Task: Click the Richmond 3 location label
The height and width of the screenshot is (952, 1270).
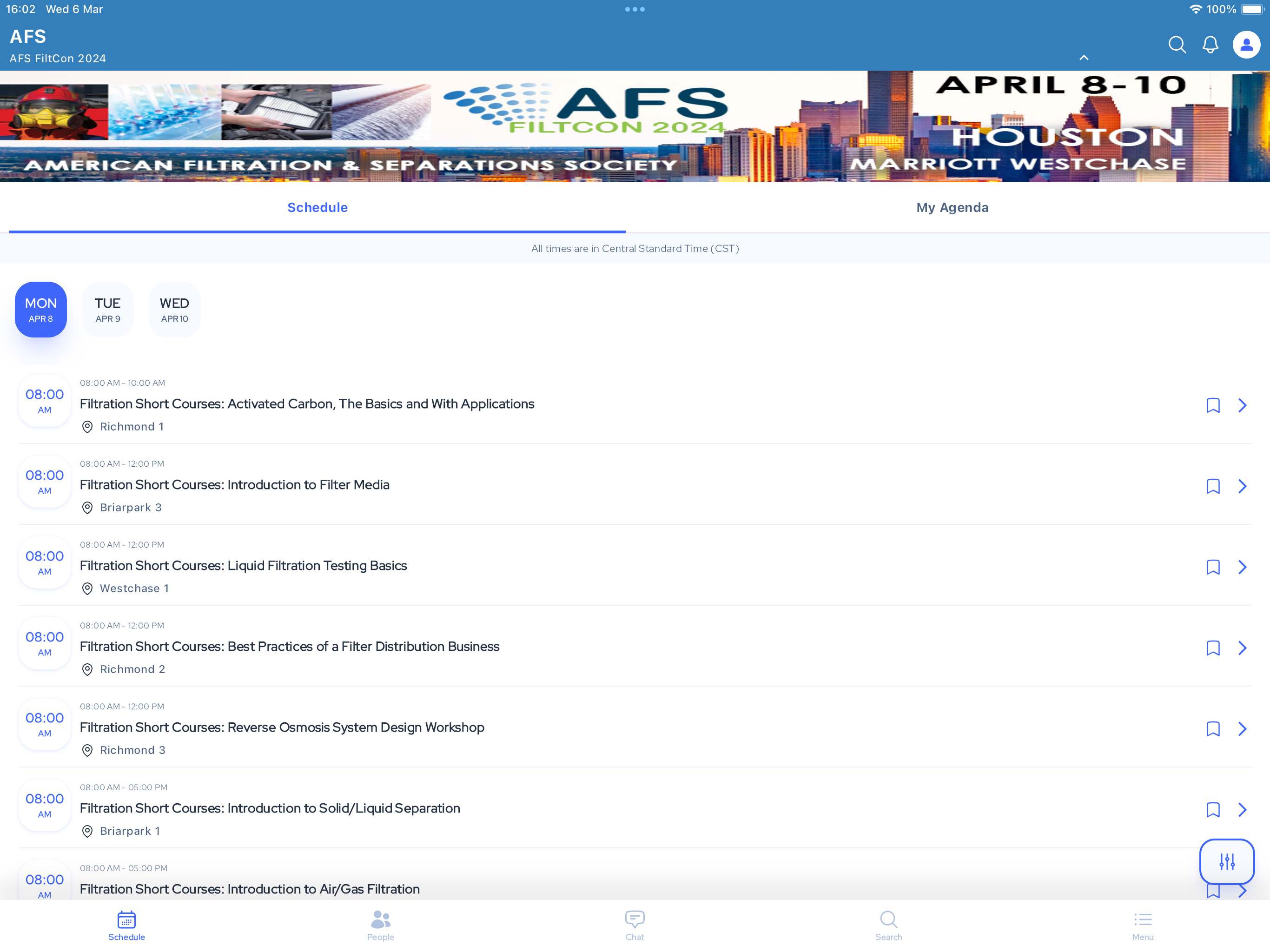Action: (132, 750)
